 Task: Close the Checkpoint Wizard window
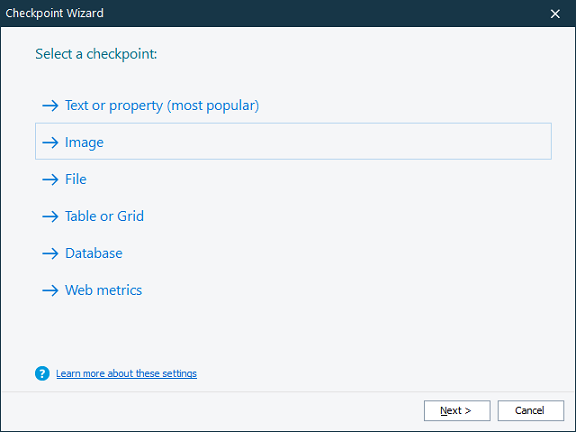click(x=555, y=14)
